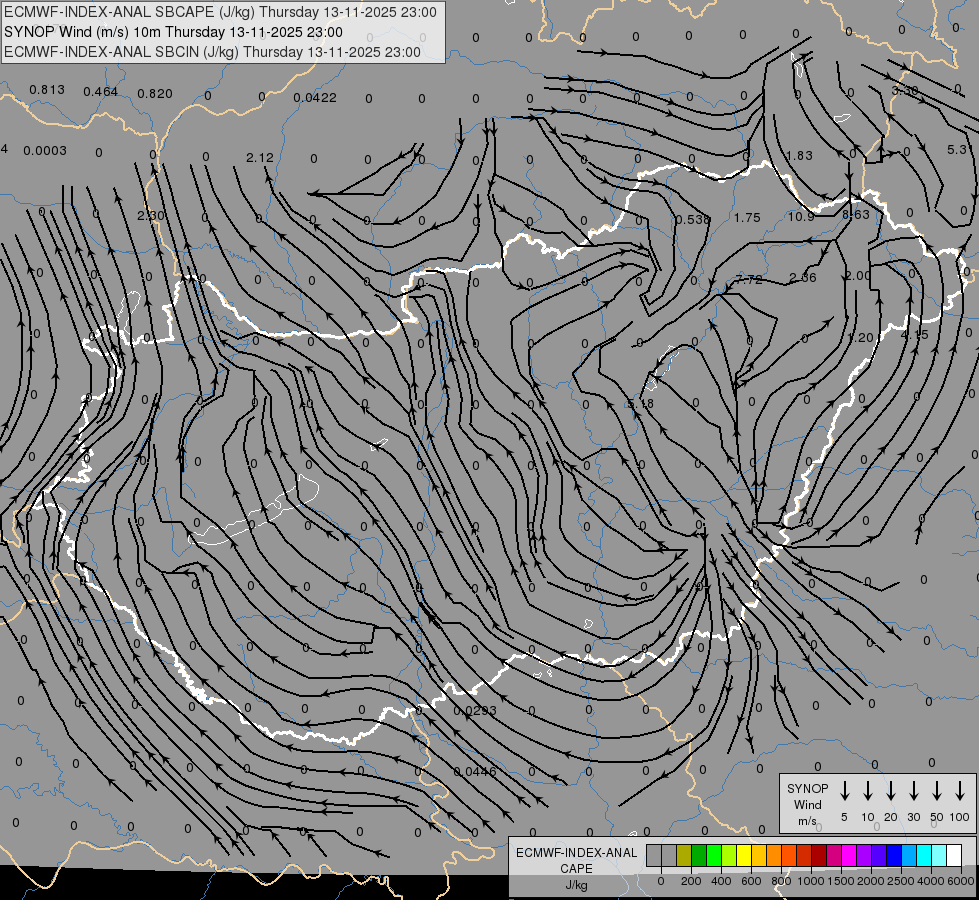
Task: Click the 0.813 value on the map
Action: [47, 90]
